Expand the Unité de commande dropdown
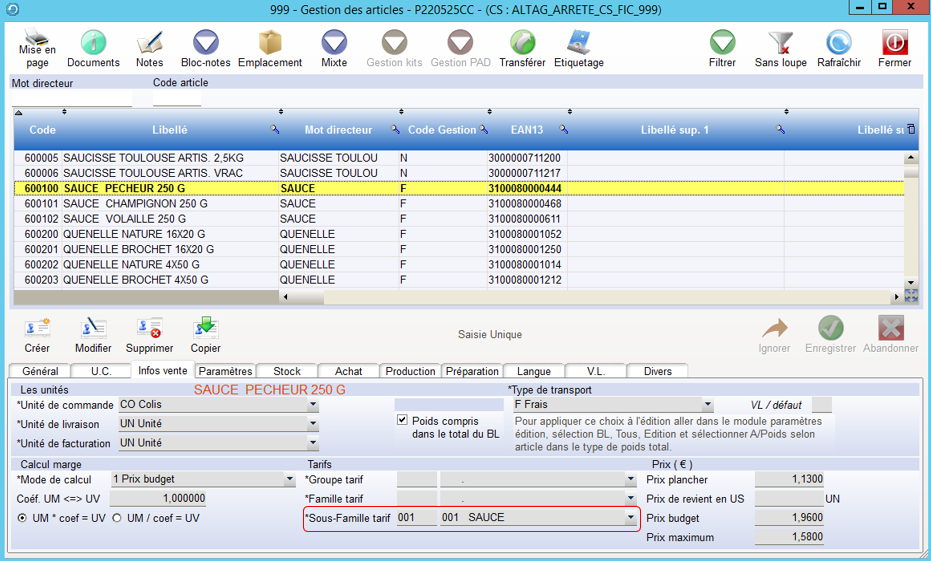 (x=313, y=405)
